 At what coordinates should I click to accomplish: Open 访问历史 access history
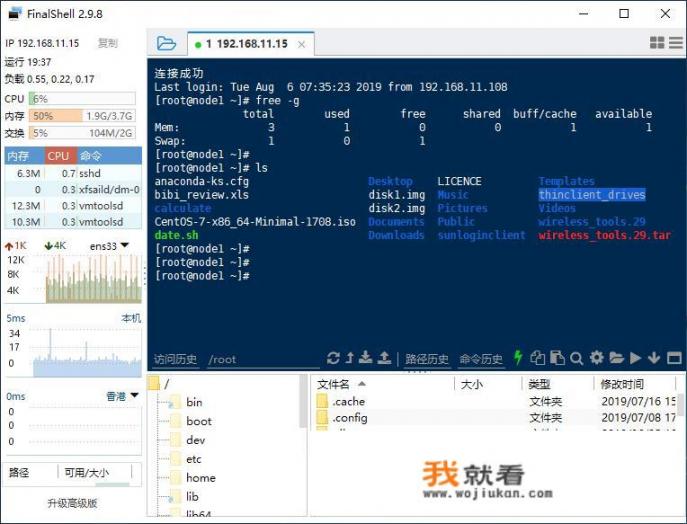[175, 359]
